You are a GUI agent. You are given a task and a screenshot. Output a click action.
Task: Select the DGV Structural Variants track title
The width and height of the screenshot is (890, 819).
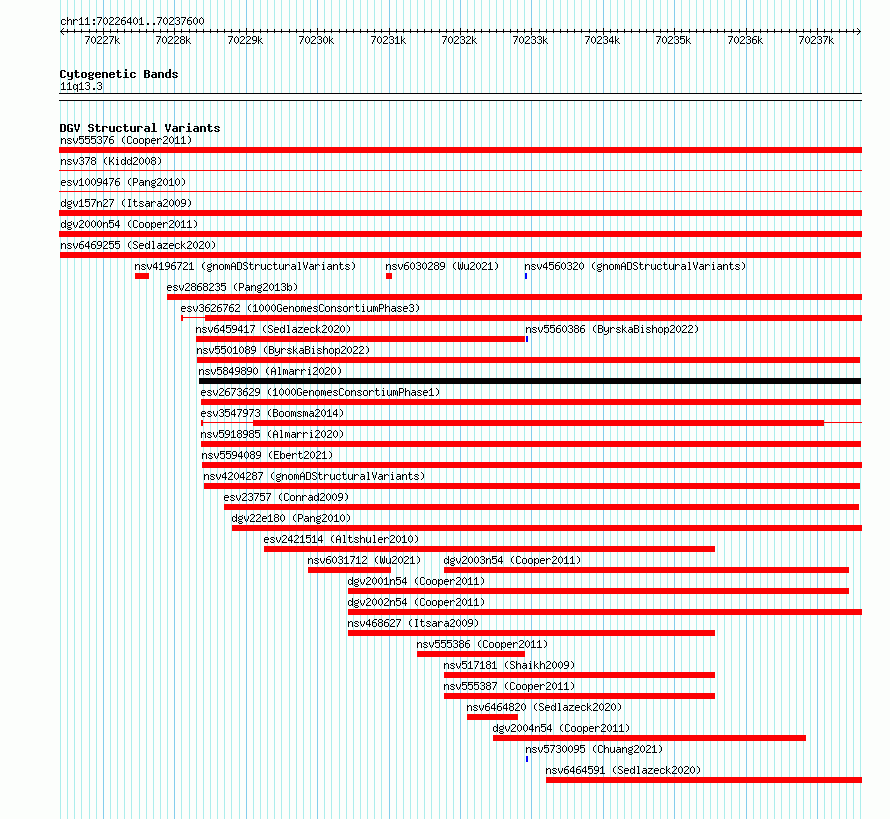pyautogui.click(x=140, y=128)
